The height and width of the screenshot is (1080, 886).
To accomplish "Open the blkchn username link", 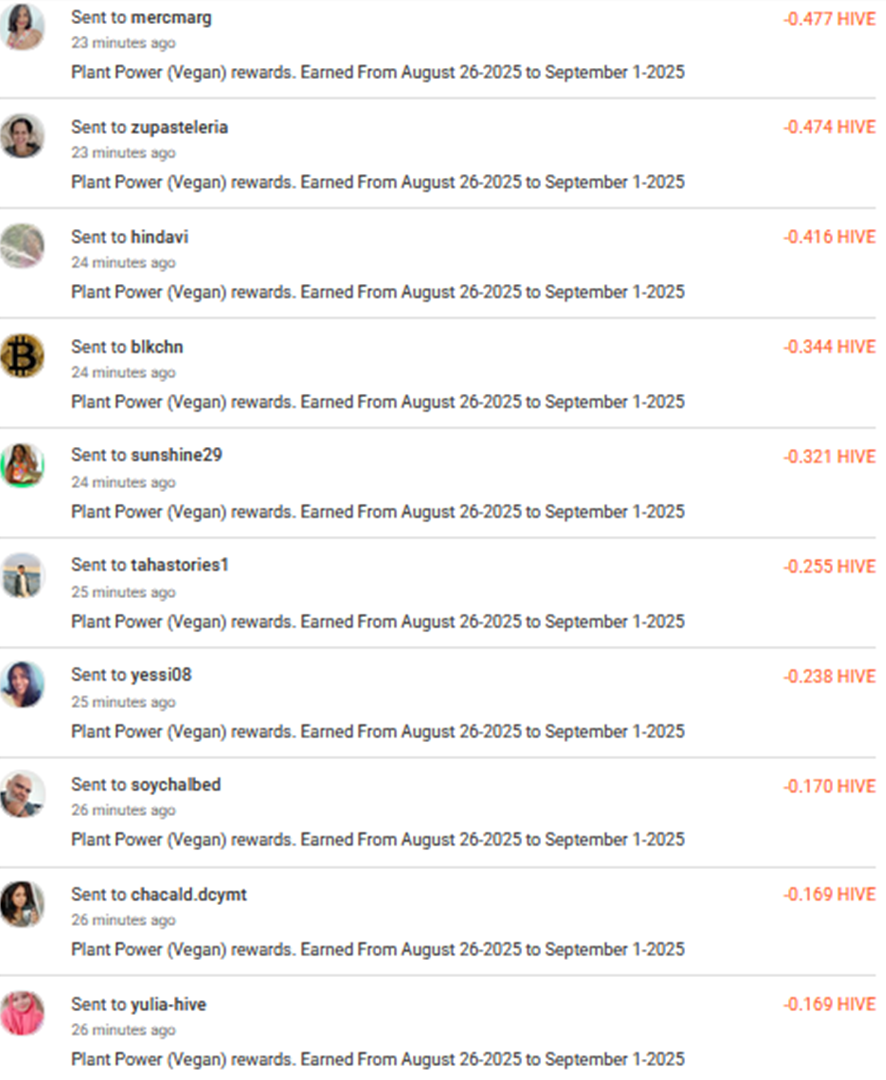I will [157, 347].
